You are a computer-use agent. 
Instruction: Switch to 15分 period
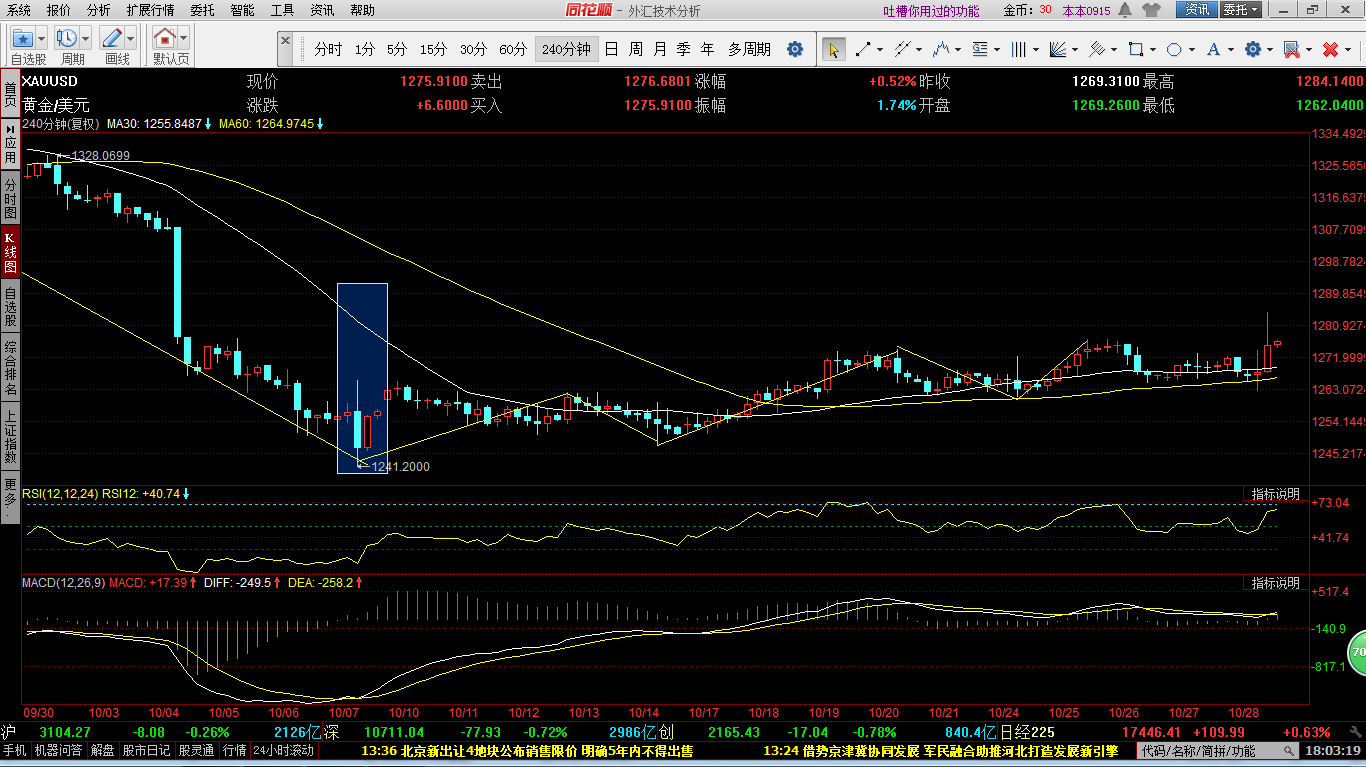433,49
